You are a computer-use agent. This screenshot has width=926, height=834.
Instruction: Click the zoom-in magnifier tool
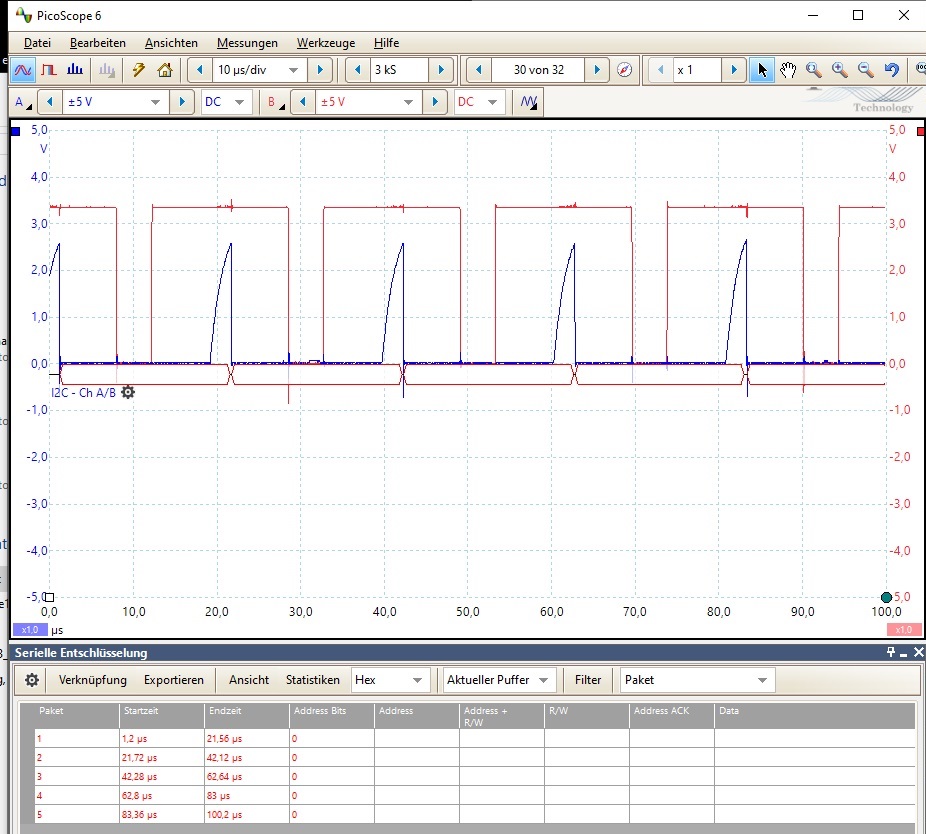tap(840, 70)
